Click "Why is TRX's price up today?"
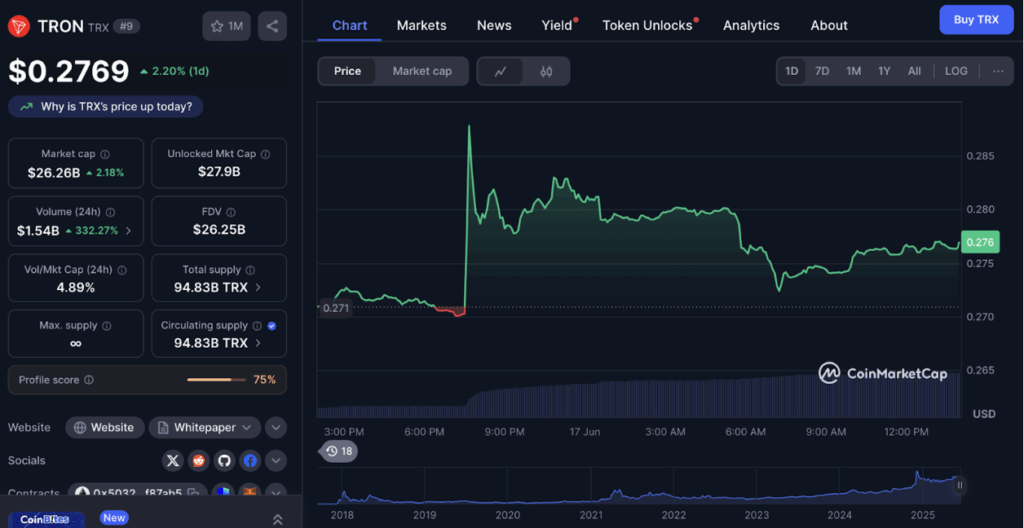The image size is (1024, 528). 106,106
